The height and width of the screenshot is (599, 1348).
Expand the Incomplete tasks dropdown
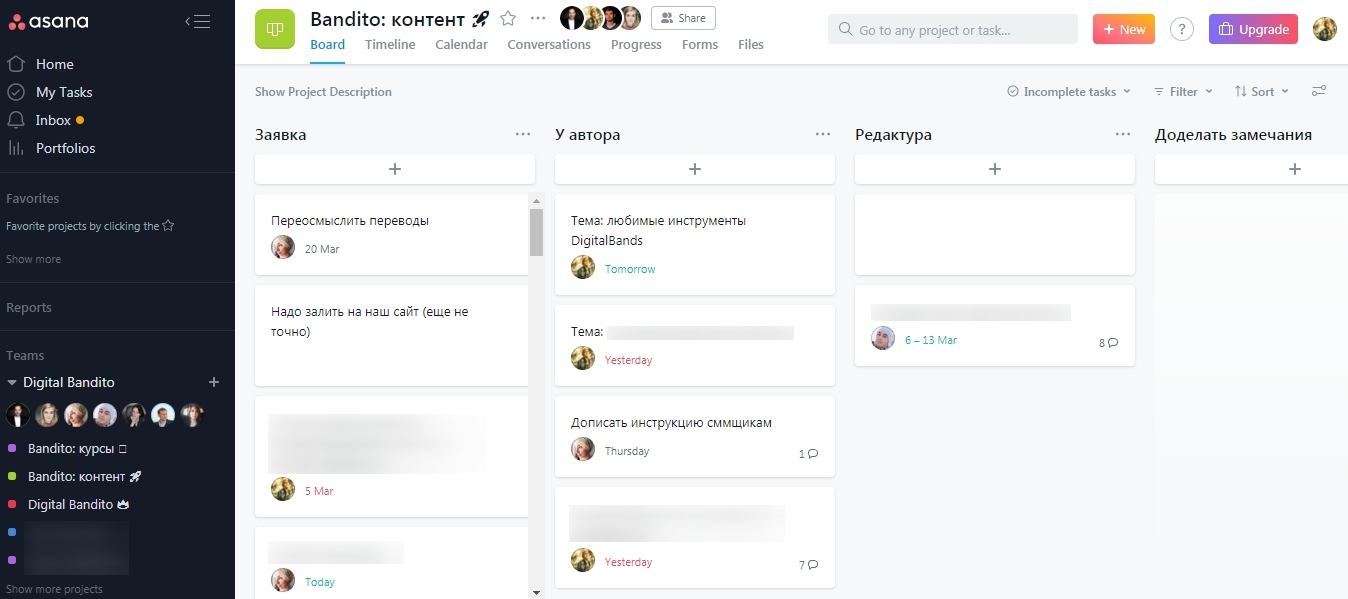pyautogui.click(x=1068, y=91)
